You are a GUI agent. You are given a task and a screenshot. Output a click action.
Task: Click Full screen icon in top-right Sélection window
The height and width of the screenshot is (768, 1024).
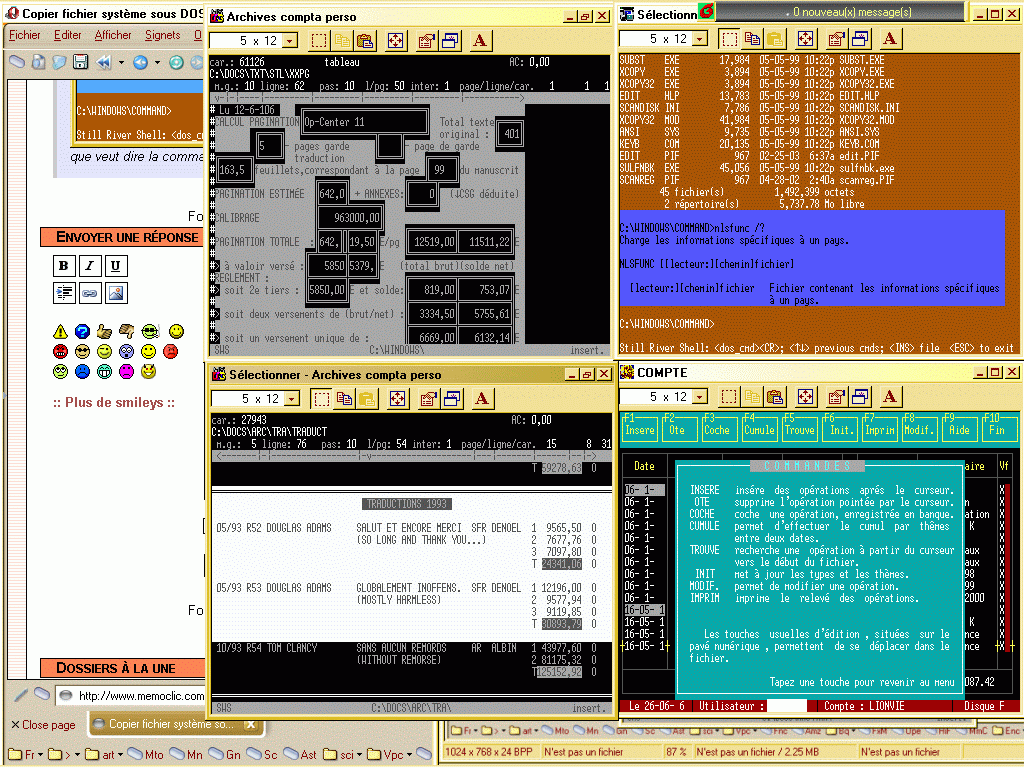click(x=805, y=39)
